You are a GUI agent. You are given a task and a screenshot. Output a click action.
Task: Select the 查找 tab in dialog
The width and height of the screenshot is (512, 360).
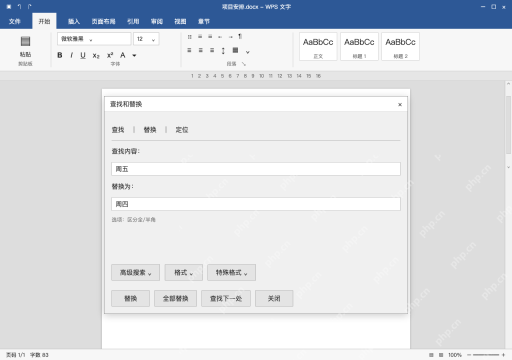(x=118, y=130)
